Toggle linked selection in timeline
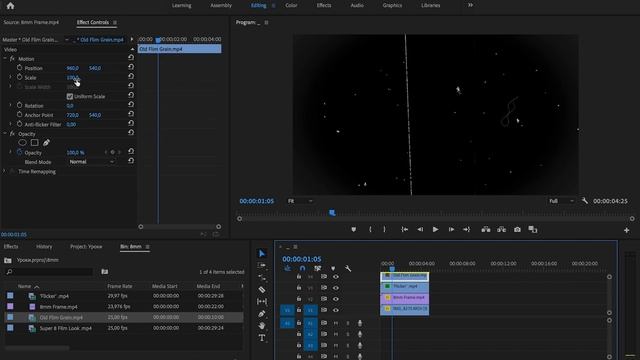Screen dimensions: 640x360 coord(317,268)
